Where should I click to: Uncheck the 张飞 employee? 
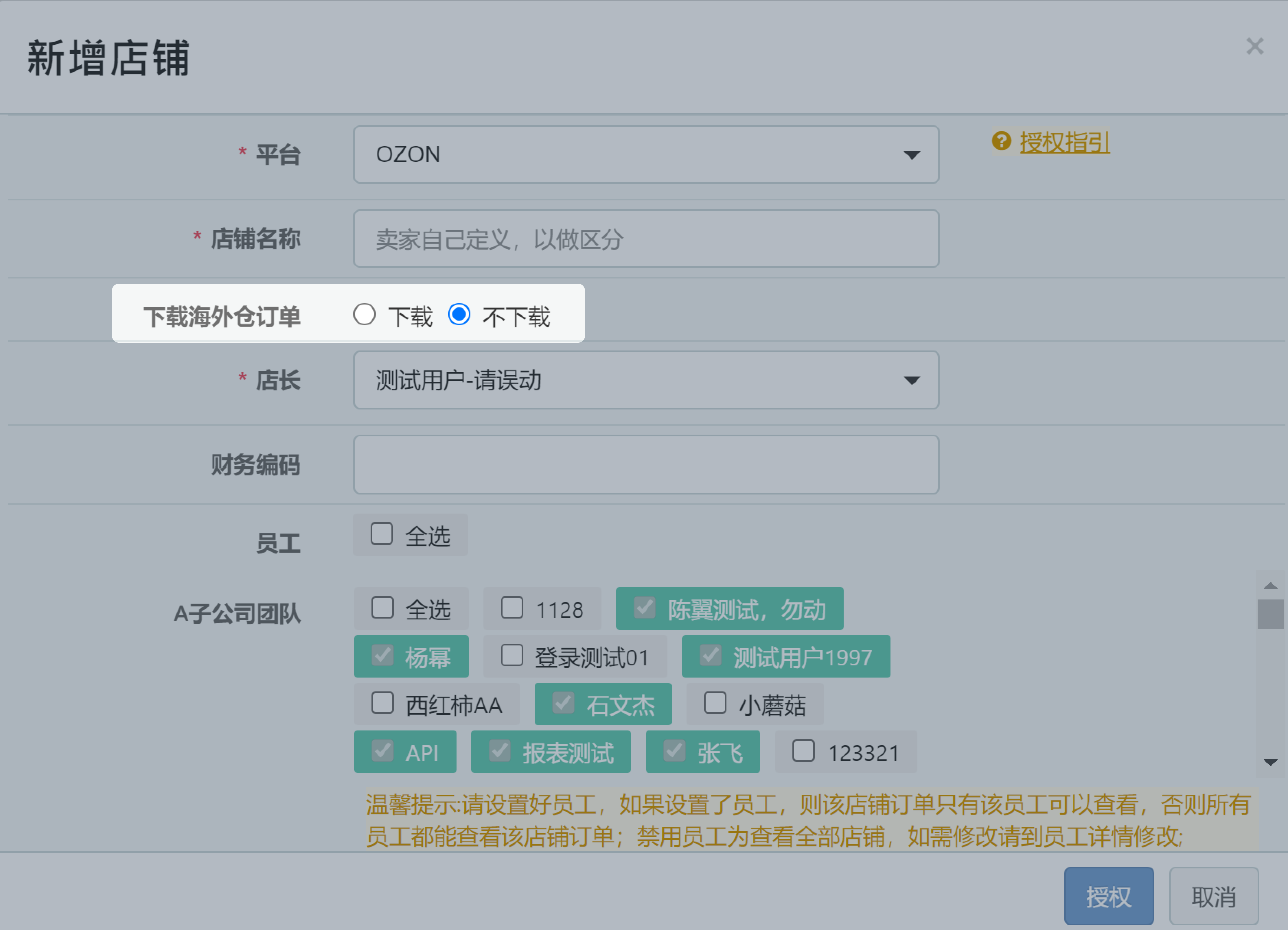(674, 751)
